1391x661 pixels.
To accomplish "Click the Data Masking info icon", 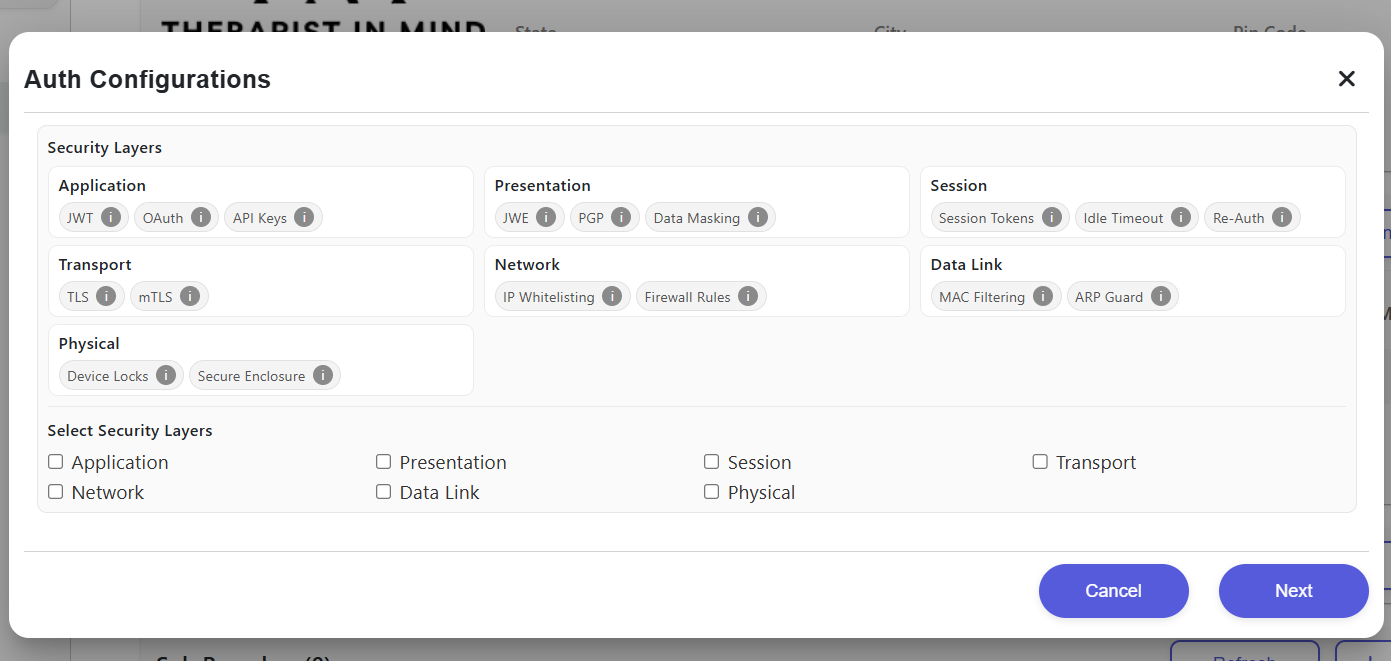I will (x=758, y=217).
